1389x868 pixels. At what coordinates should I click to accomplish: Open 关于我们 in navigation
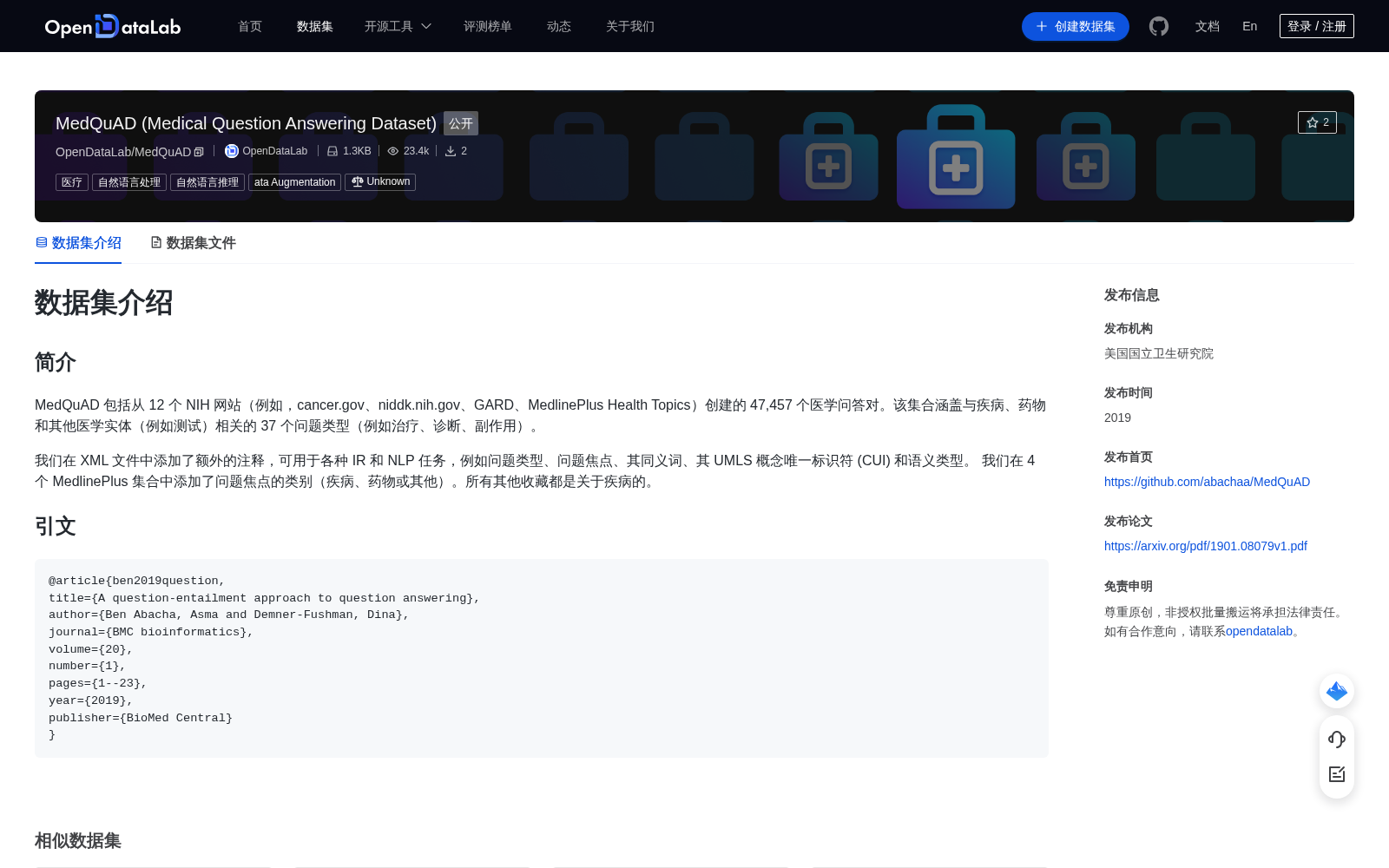click(x=630, y=26)
